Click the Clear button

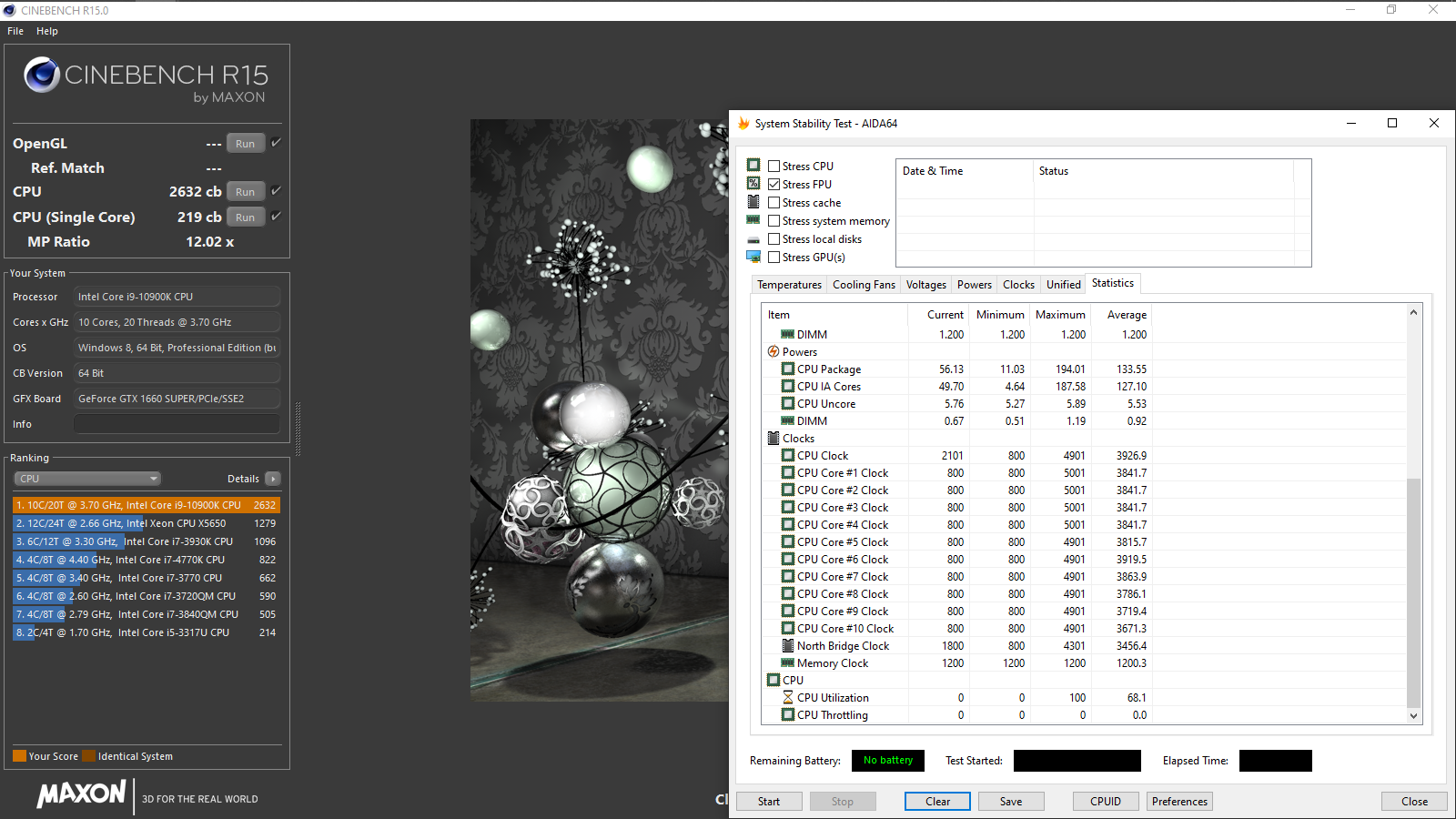937,802
